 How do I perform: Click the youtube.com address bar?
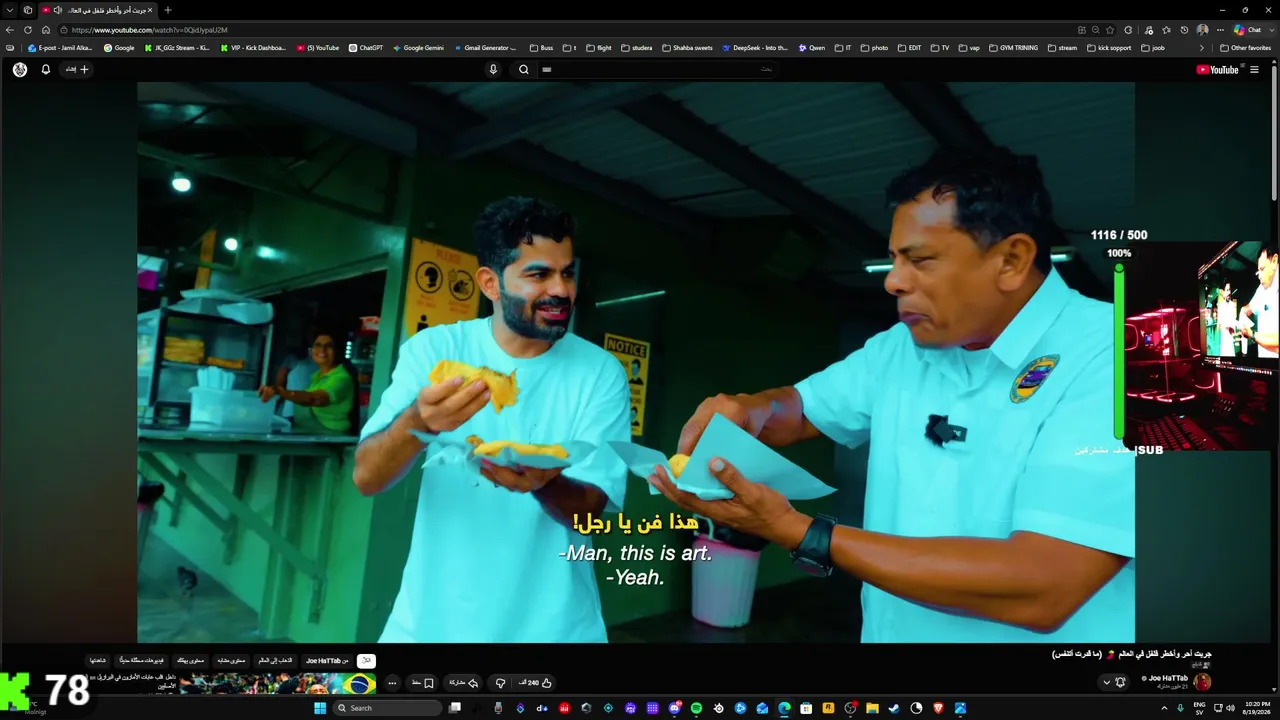[565, 30]
